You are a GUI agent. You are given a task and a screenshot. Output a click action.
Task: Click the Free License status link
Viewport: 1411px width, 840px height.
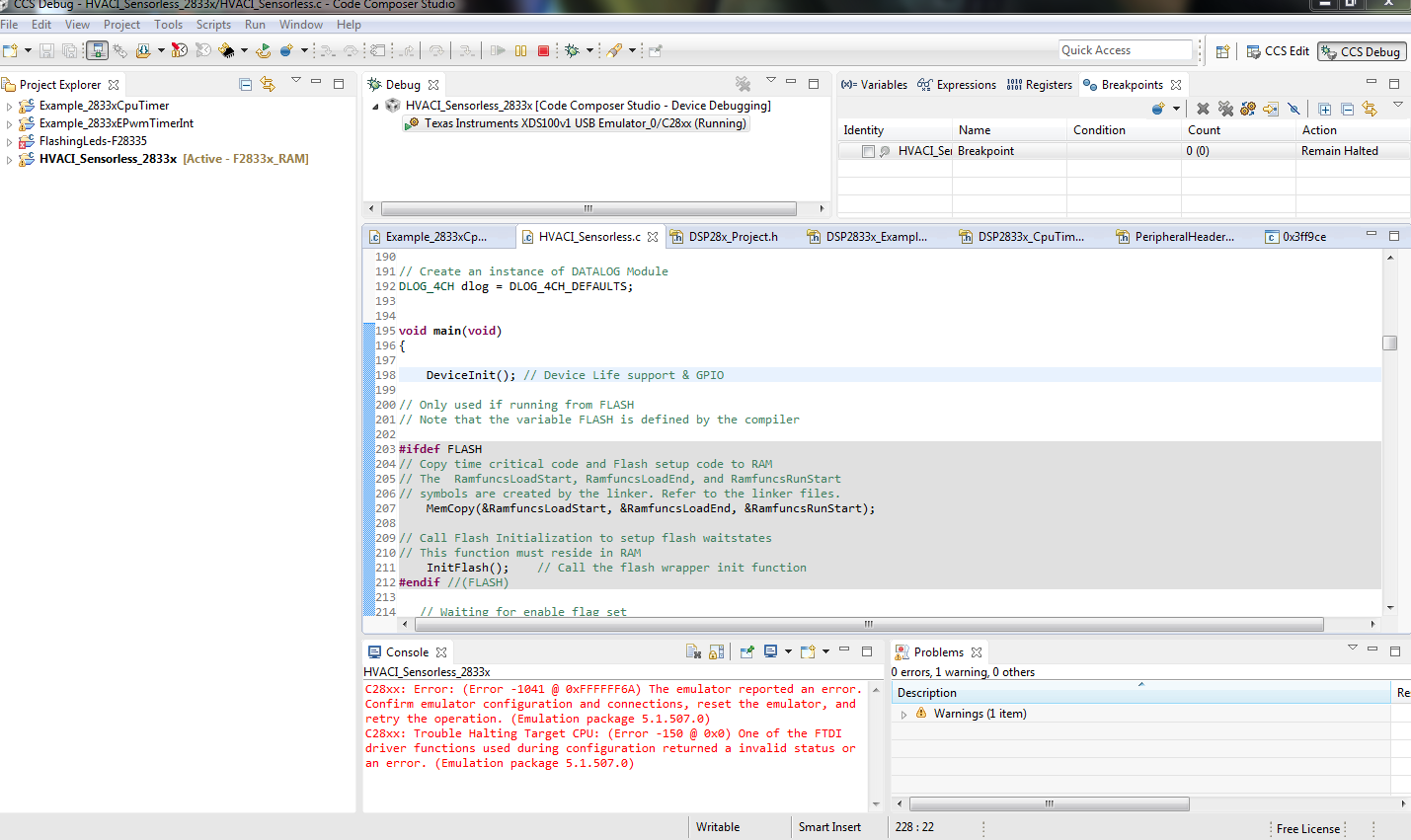click(x=1307, y=828)
